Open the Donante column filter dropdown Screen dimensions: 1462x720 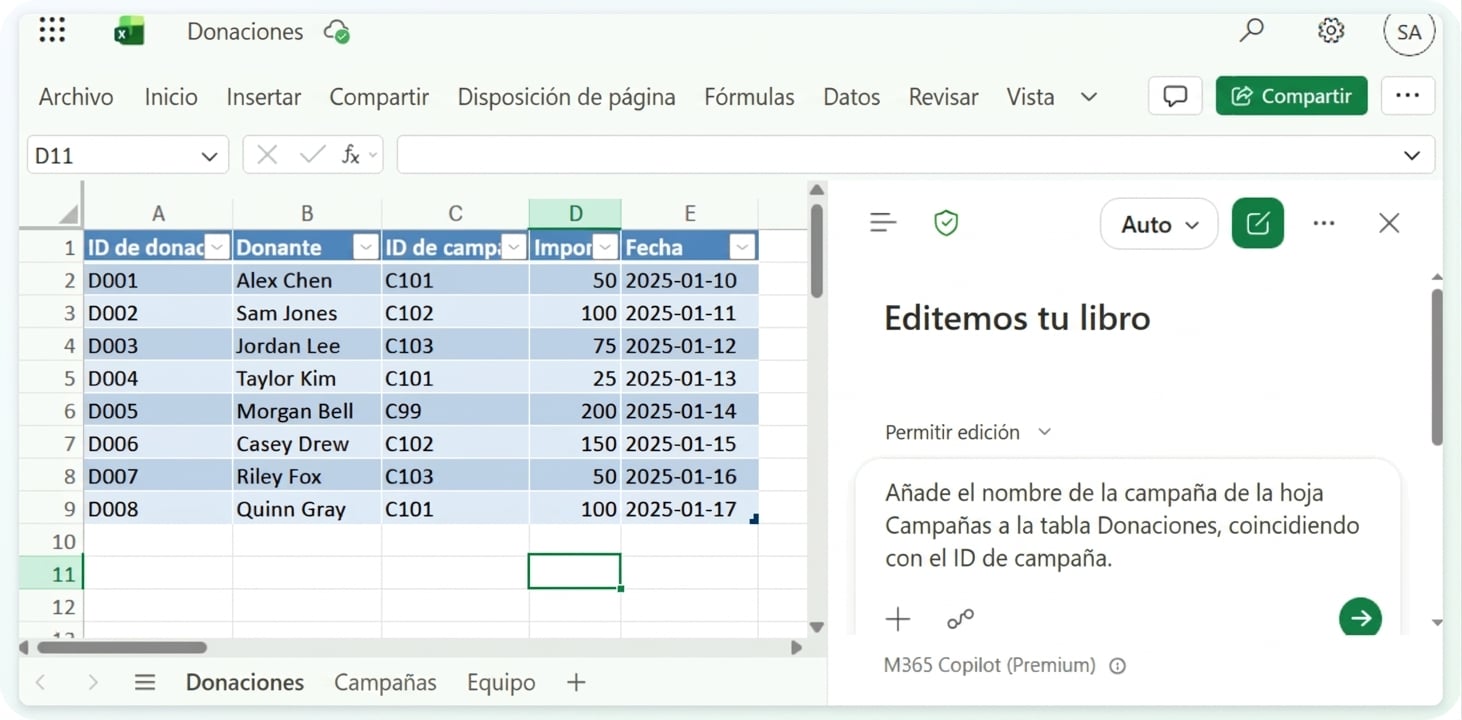(x=366, y=247)
